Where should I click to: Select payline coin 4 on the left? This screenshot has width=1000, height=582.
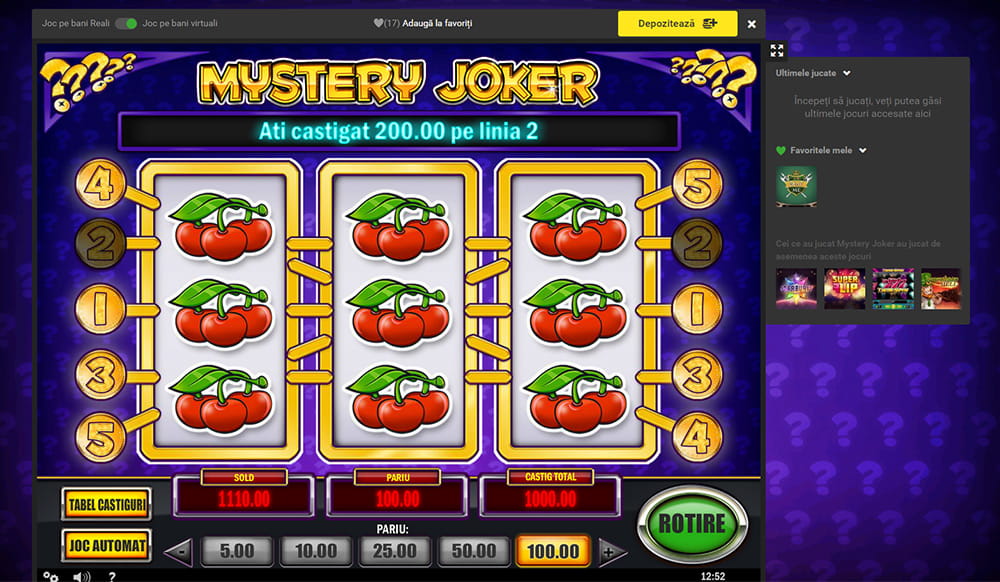pos(100,184)
